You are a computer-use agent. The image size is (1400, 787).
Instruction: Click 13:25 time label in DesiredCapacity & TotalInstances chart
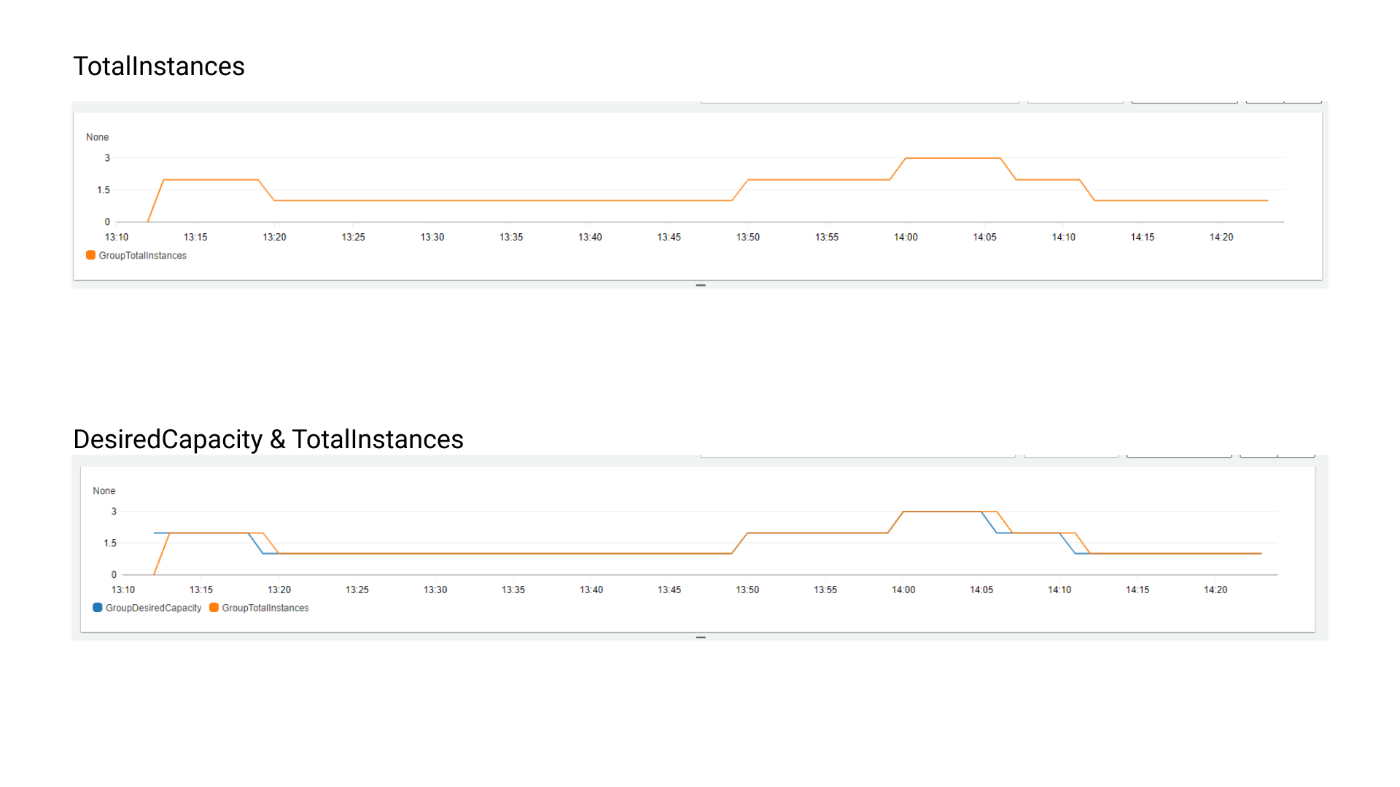click(x=357, y=590)
